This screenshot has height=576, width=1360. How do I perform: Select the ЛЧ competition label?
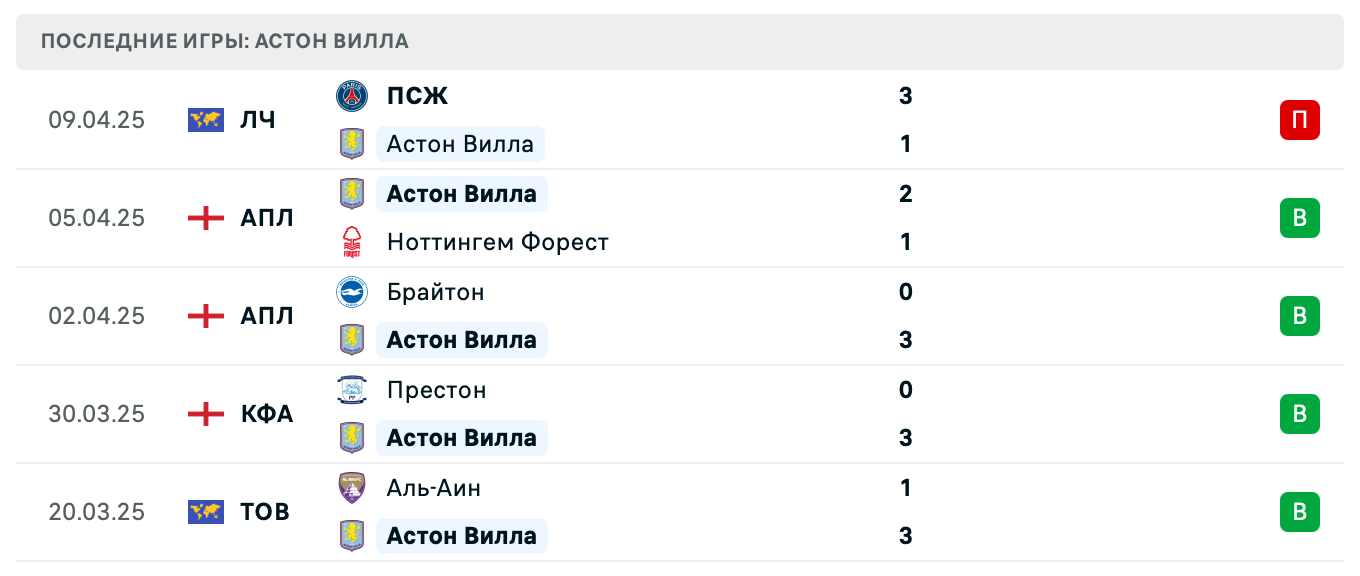click(258, 119)
